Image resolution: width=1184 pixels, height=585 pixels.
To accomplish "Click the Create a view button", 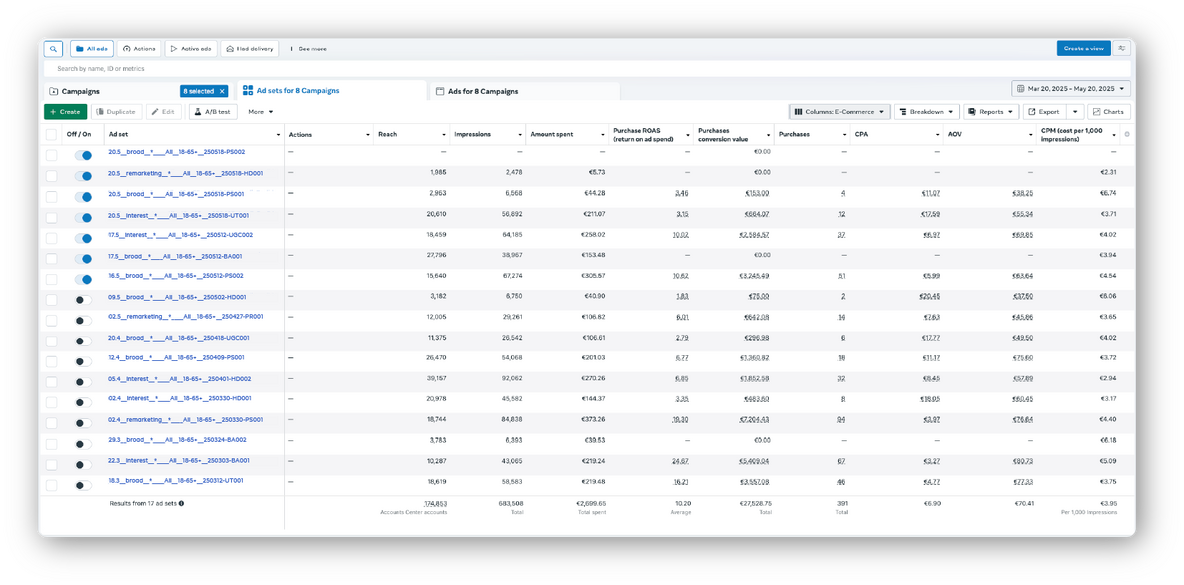I will pyautogui.click(x=1083, y=48).
